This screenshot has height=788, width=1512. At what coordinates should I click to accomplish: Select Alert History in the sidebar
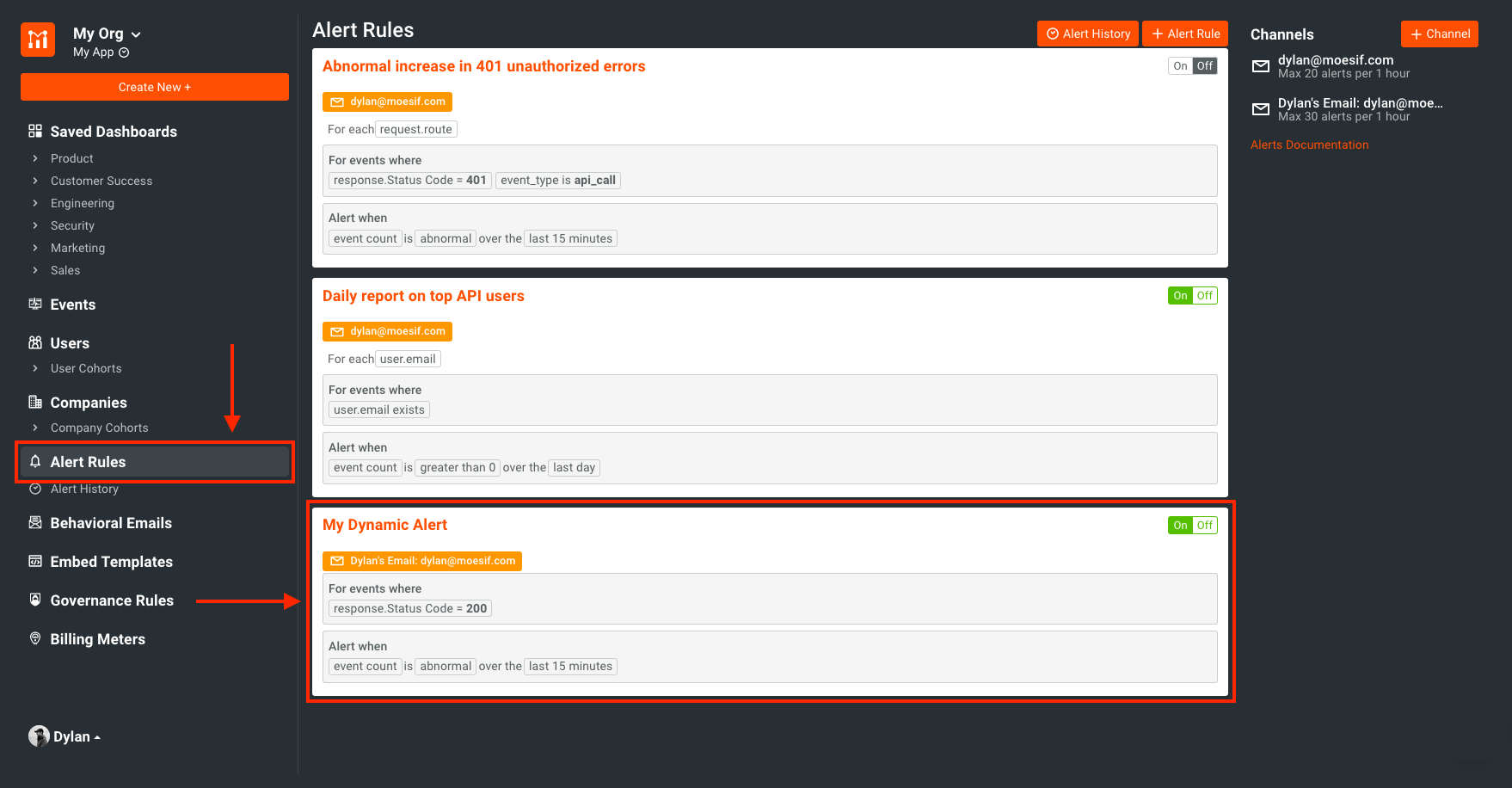[x=83, y=489]
